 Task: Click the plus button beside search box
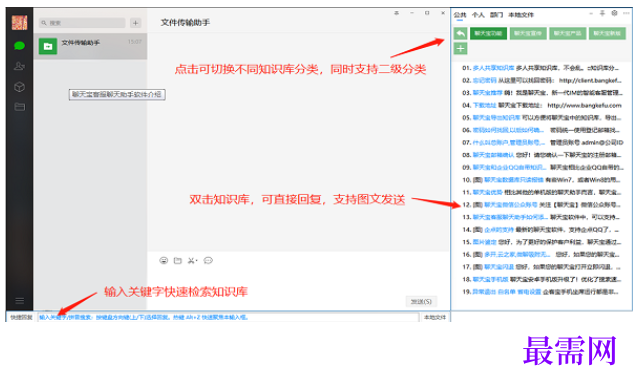coord(135,23)
